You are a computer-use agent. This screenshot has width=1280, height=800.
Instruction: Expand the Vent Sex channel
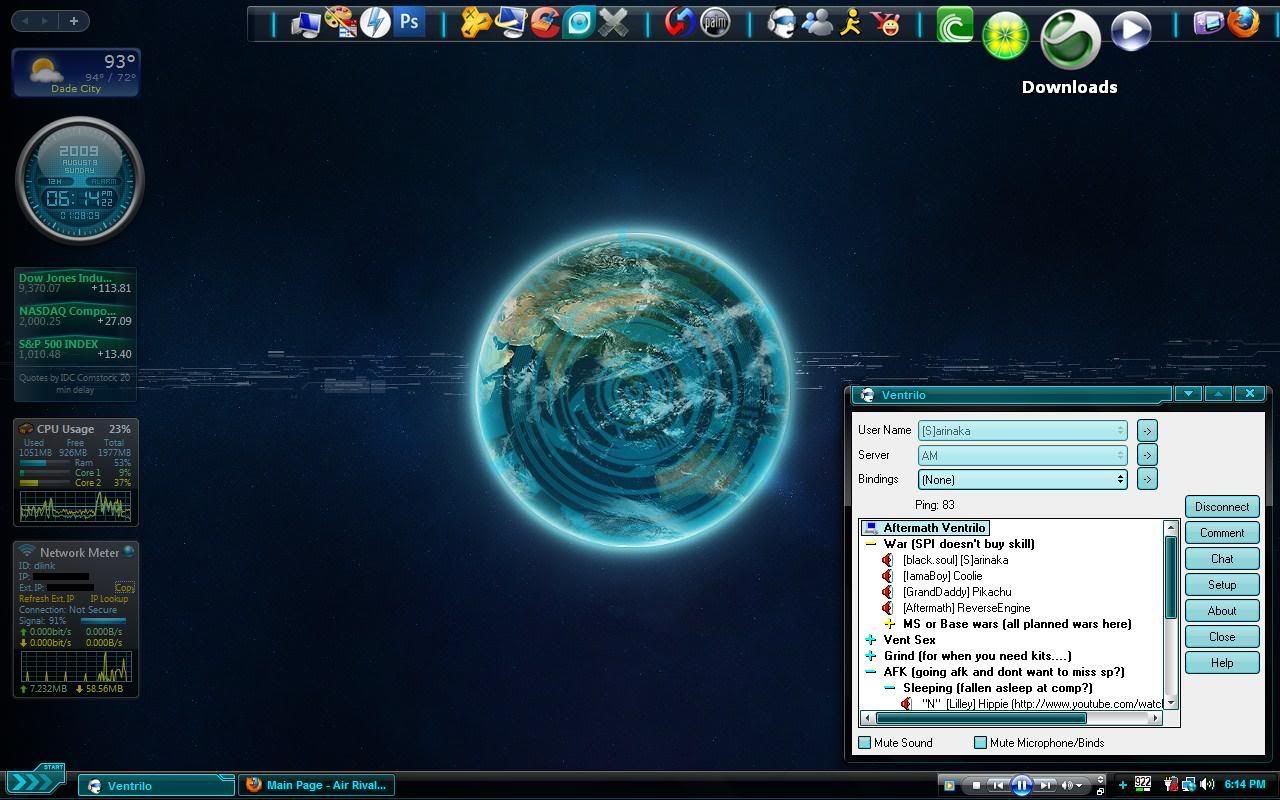(871, 640)
